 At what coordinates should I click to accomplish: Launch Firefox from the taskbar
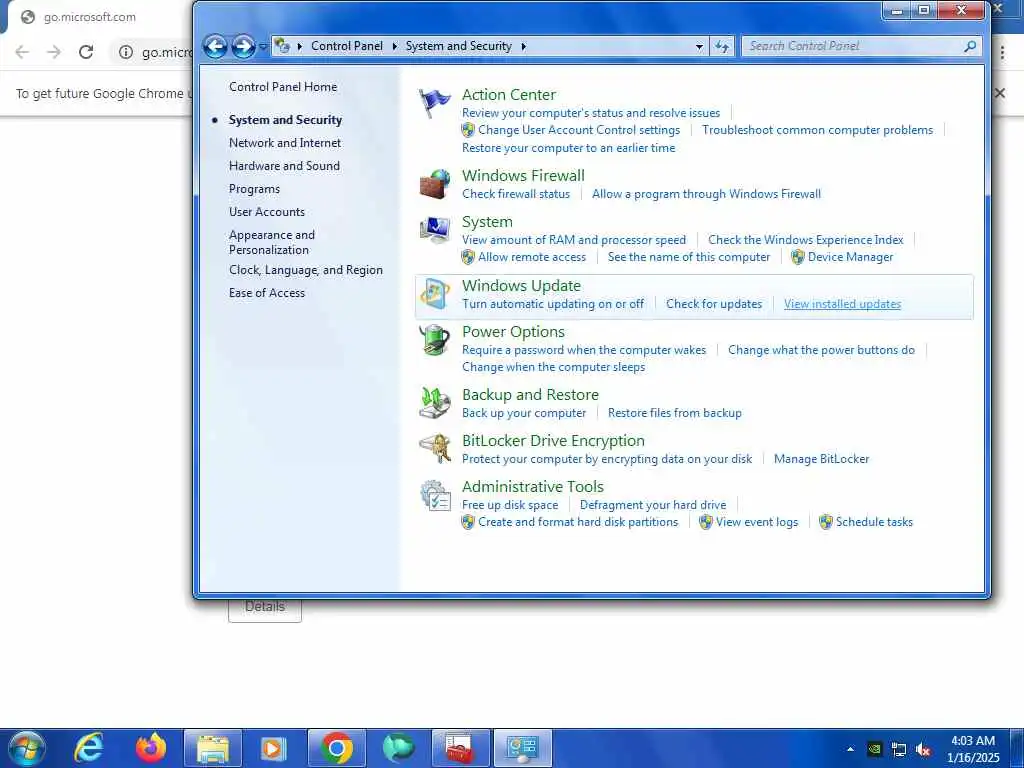pos(150,748)
